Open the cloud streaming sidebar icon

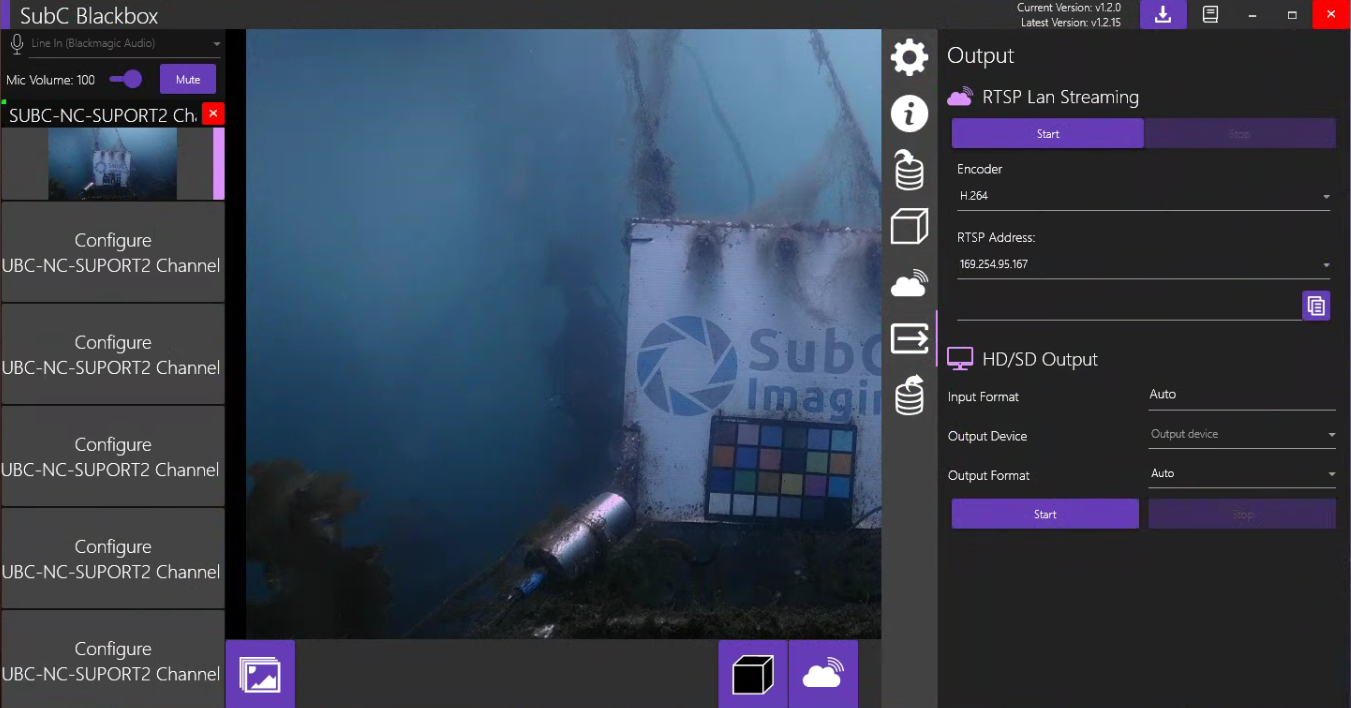pyautogui.click(x=909, y=285)
